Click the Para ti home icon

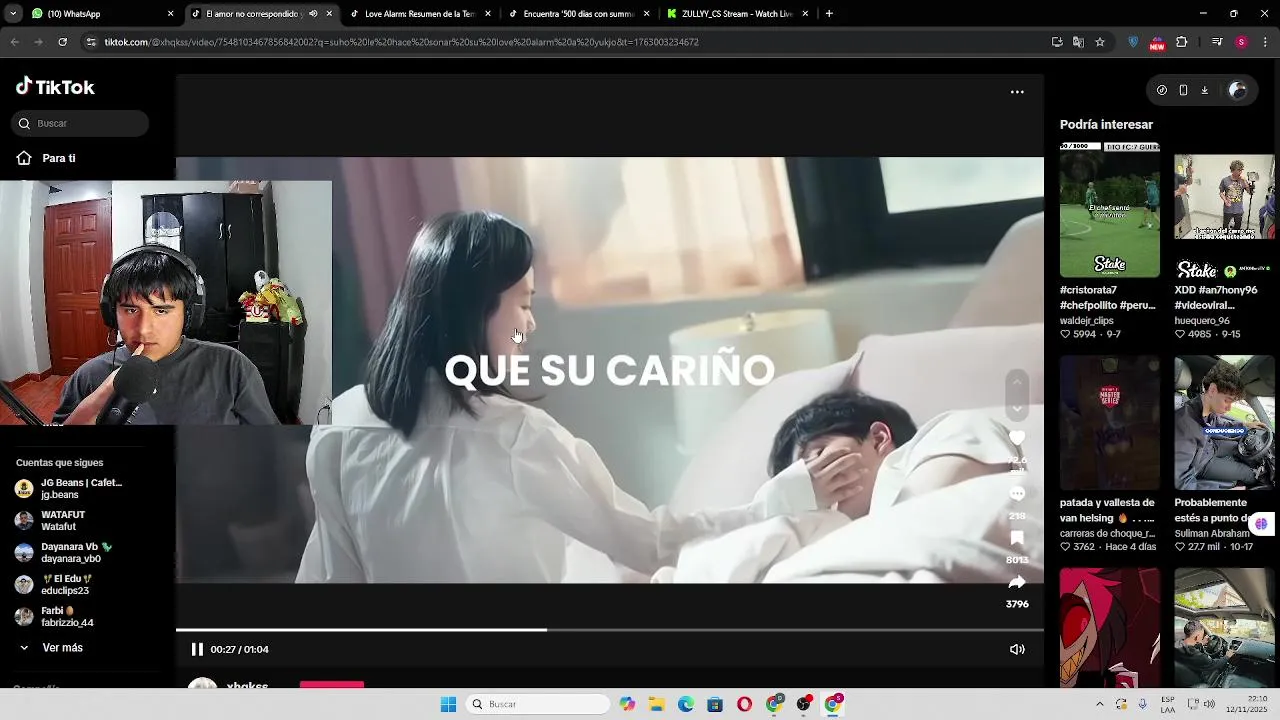[24, 158]
